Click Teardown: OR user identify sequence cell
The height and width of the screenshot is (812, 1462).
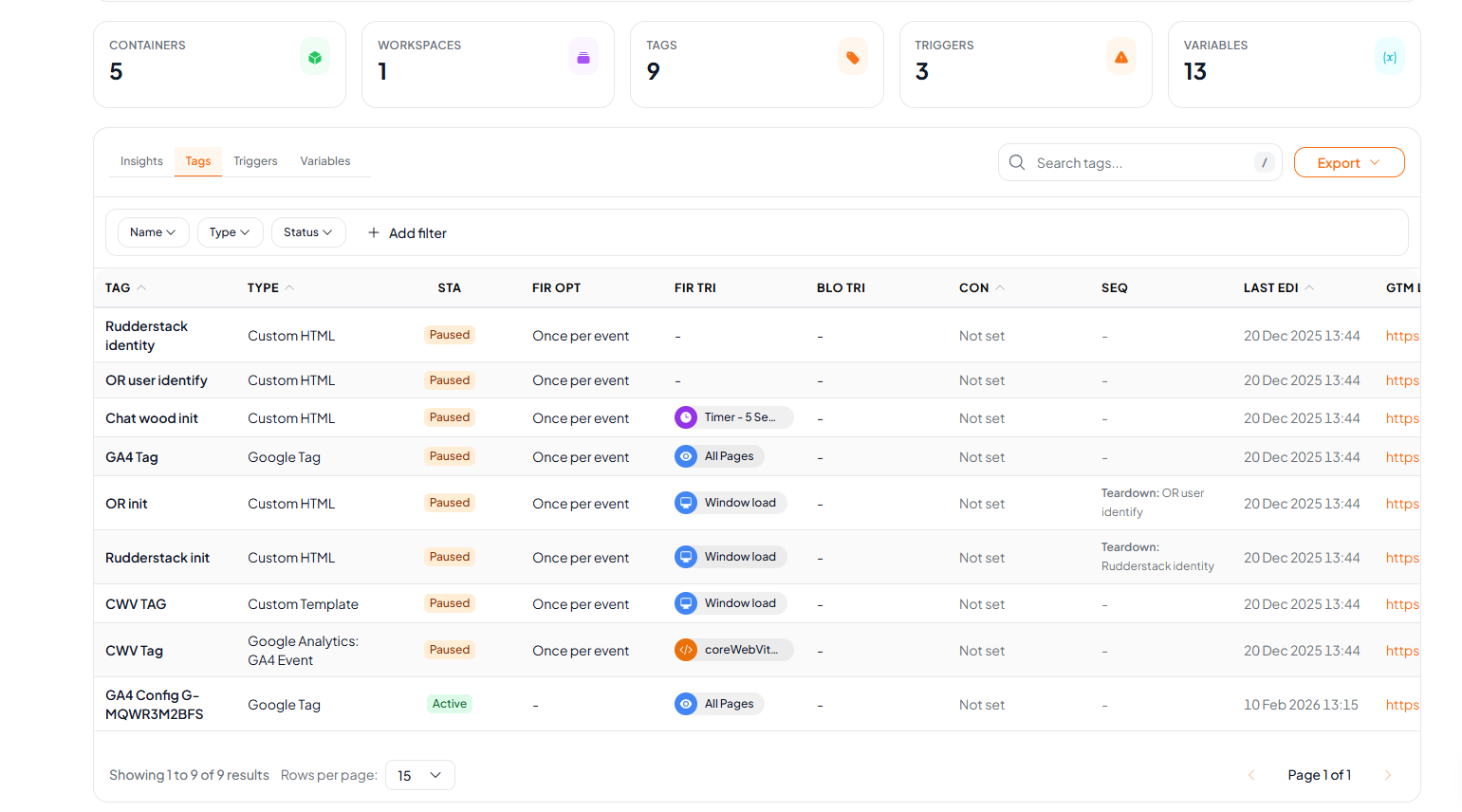(1153, 503)
